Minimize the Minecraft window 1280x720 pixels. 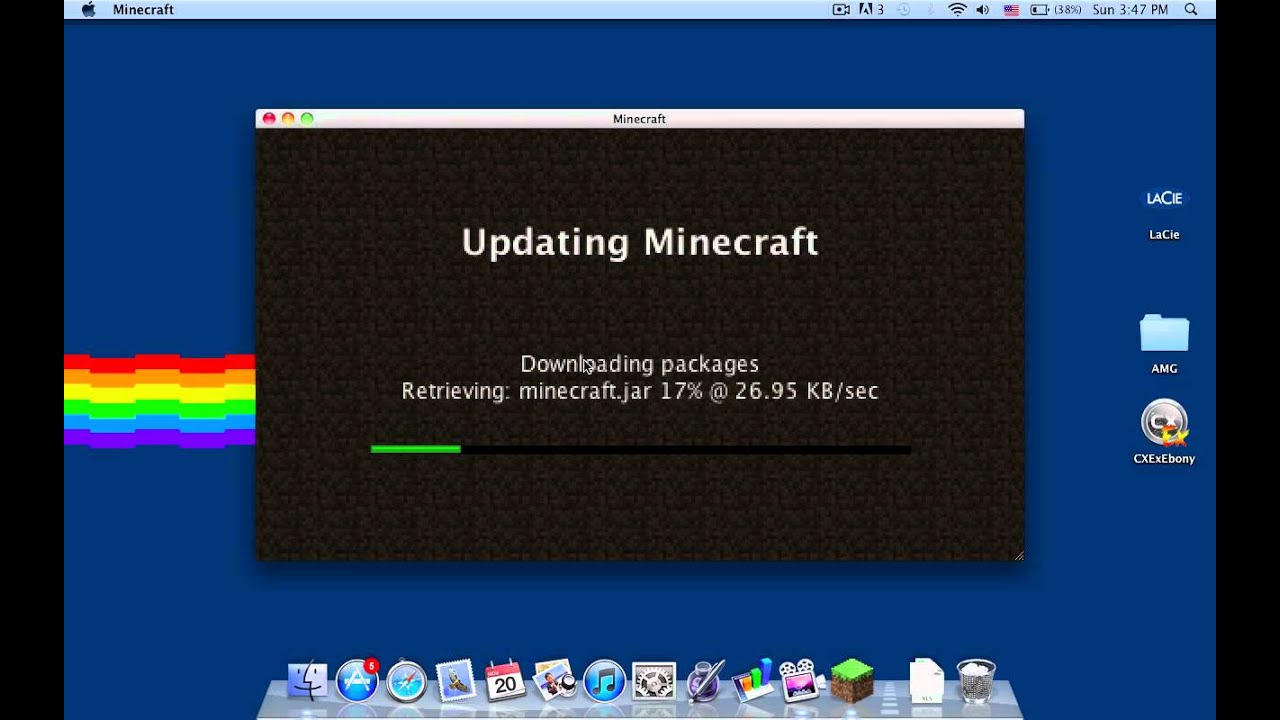coord(288,118)
